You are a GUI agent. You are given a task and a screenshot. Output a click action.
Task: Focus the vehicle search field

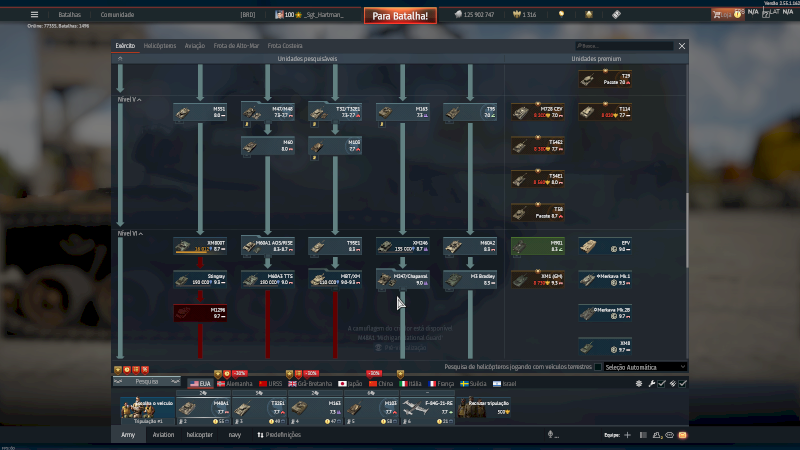[623, 46]
